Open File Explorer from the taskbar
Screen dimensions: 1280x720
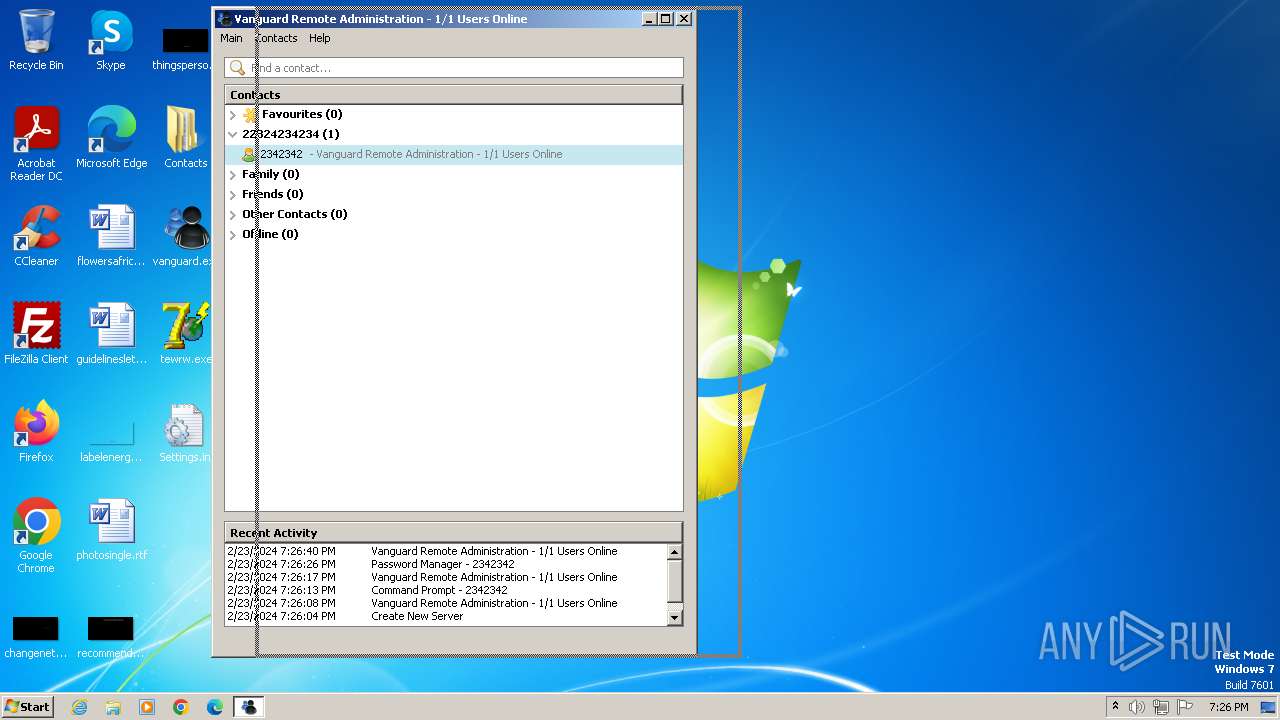click(x=113, y=707)
